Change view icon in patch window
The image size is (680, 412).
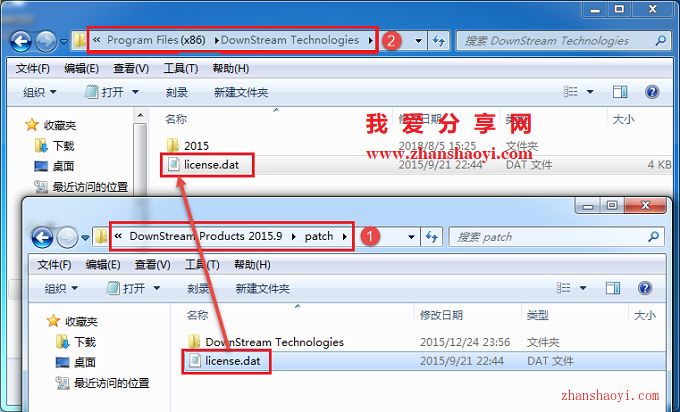(x=564, y=288)
